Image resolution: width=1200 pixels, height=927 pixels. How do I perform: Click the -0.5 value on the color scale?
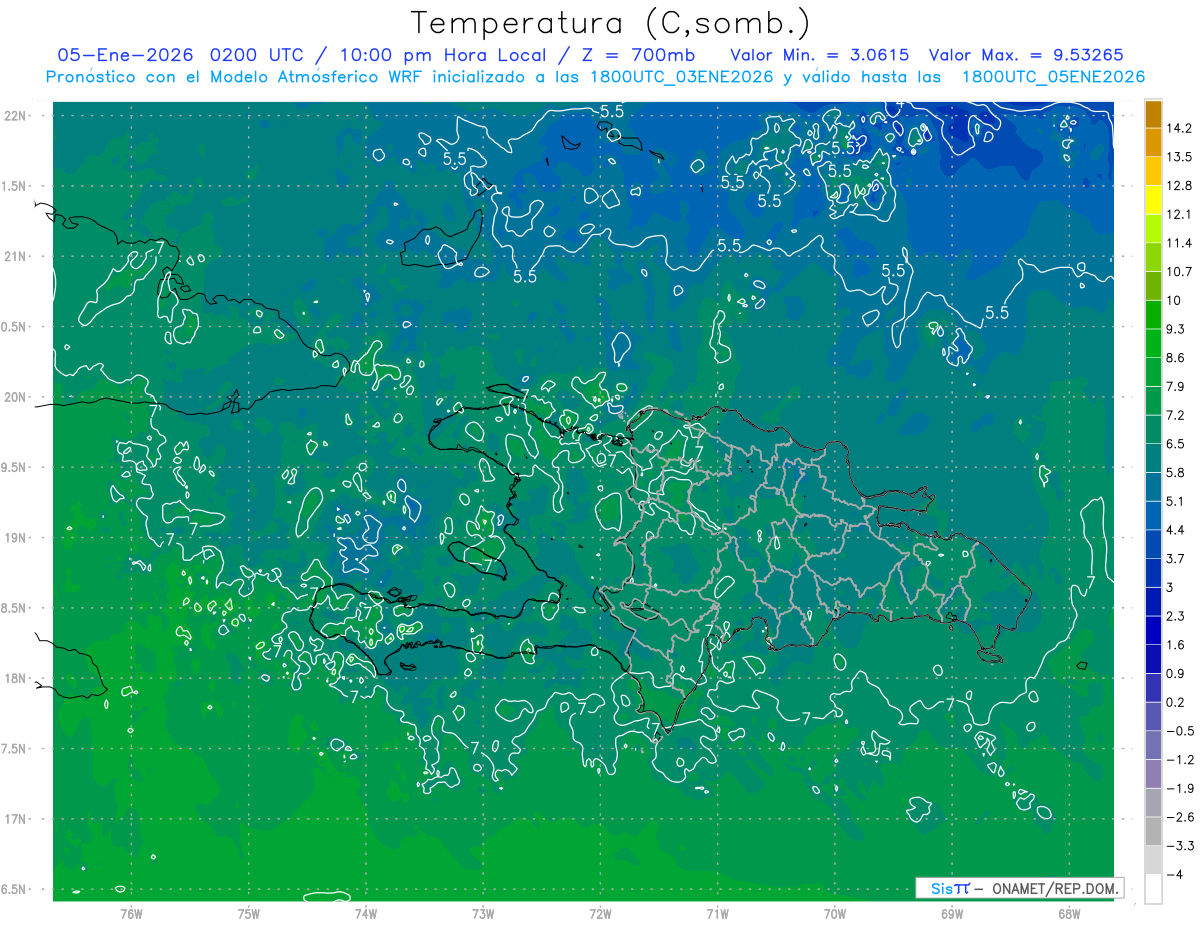click(x=1179, y=731)
